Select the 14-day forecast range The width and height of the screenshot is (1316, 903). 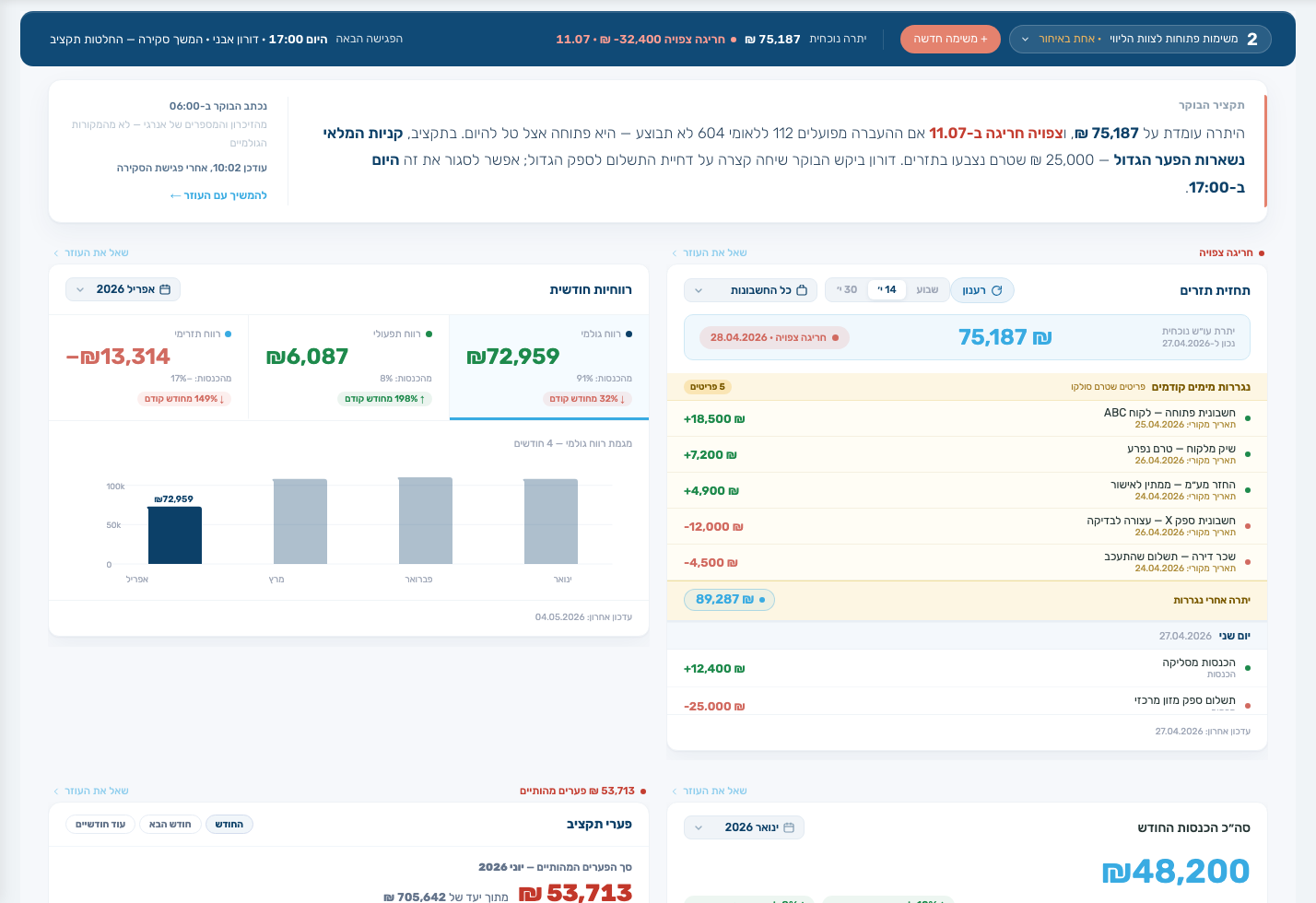pyautogui.click(x=887, y=289)
